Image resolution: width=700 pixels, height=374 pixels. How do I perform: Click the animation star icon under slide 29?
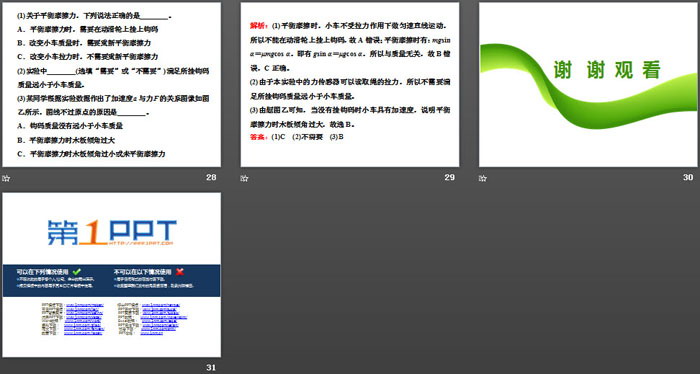pyautogui.click(x=244, y=178)
